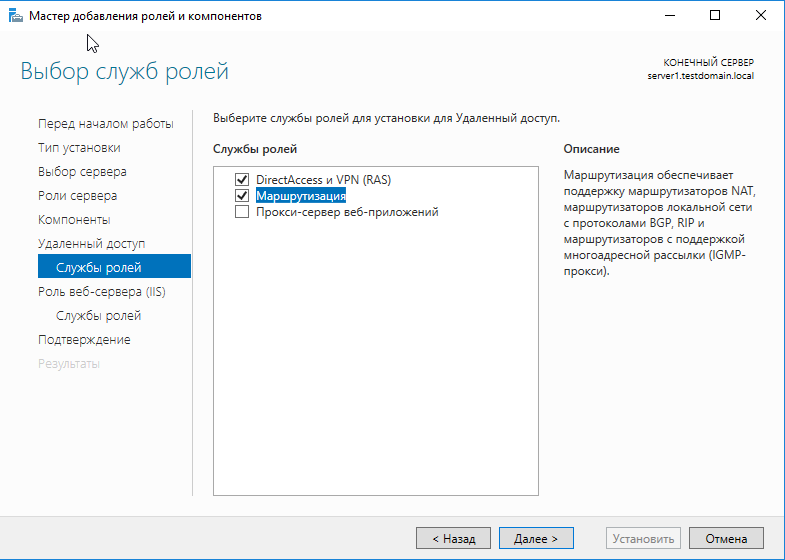
Task: Go to Перед началом работы step
Action: click(105, 124)
